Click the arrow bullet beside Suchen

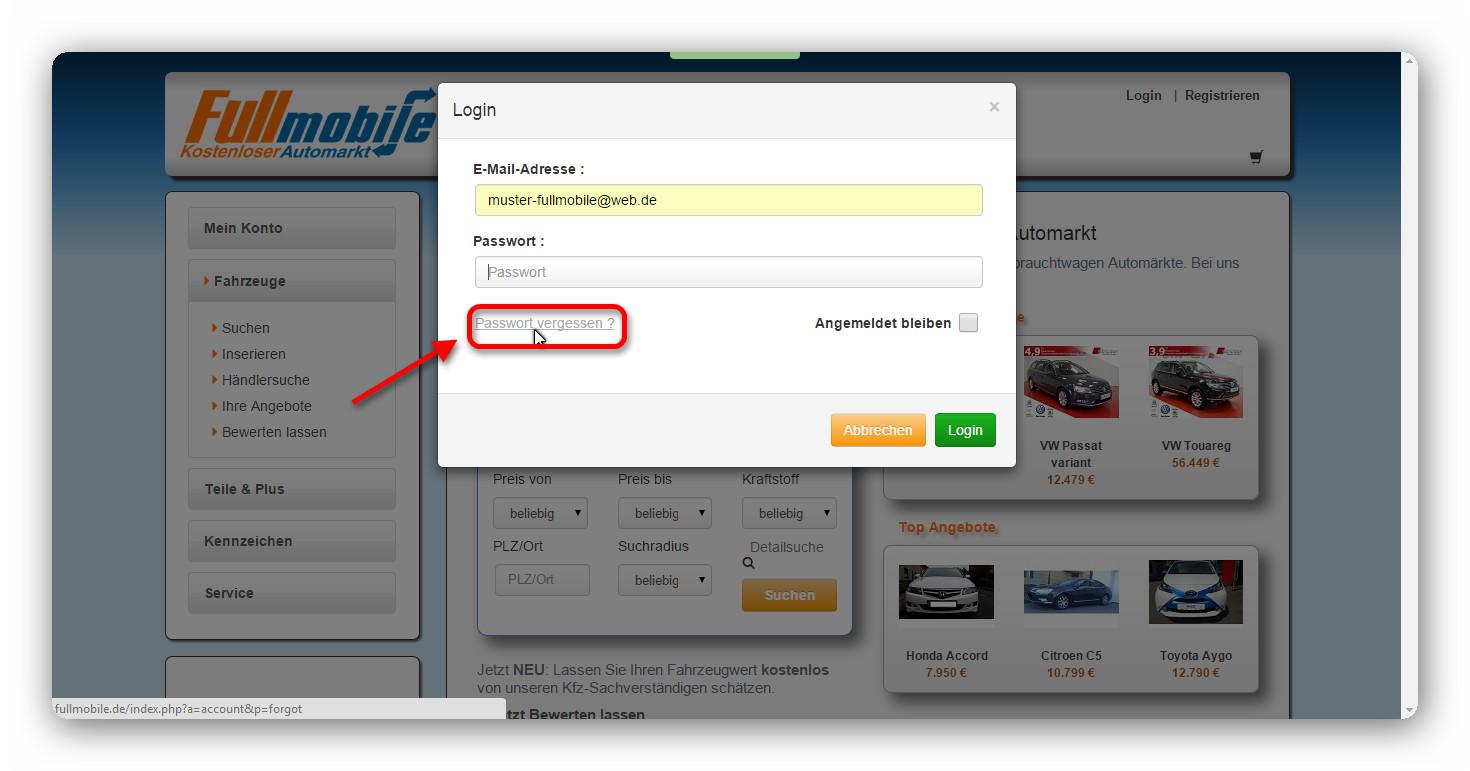point(214,327)
